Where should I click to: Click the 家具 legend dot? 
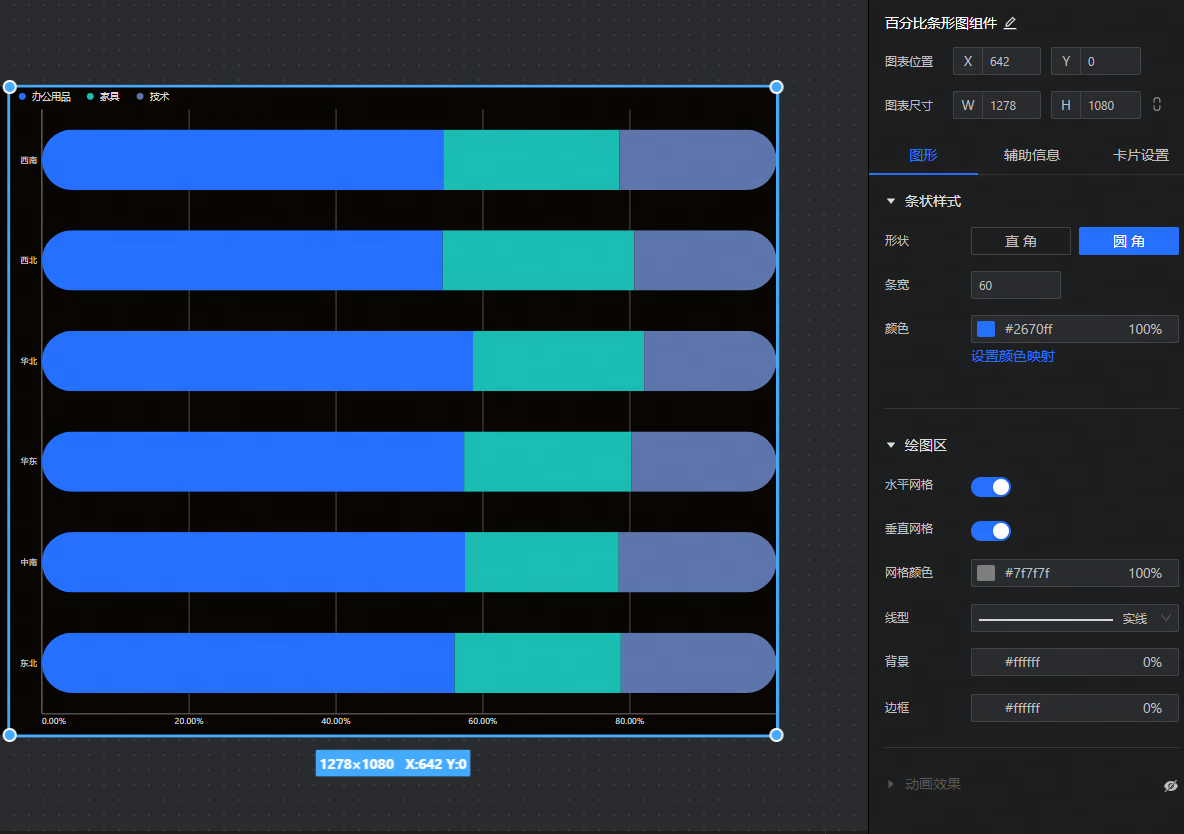(x=91, y=97)
